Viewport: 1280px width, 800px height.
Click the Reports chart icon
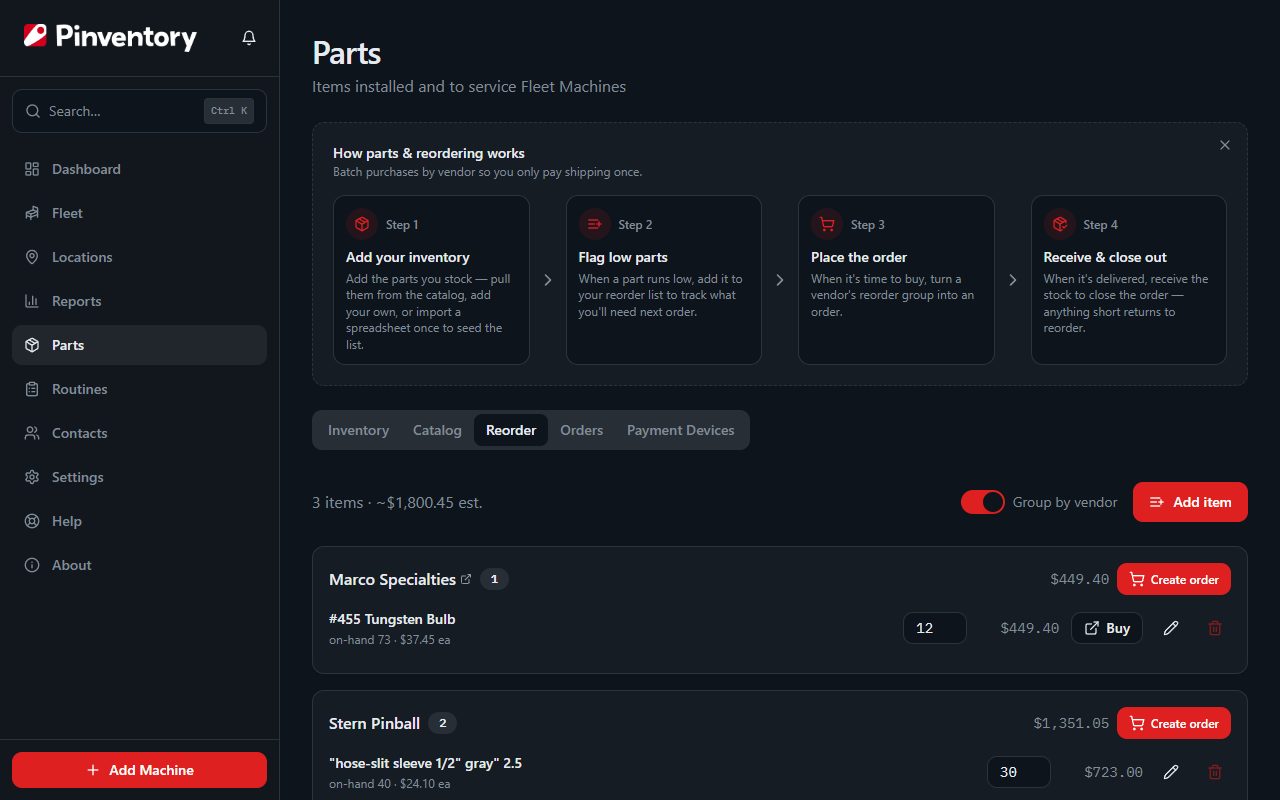point(32,301)
